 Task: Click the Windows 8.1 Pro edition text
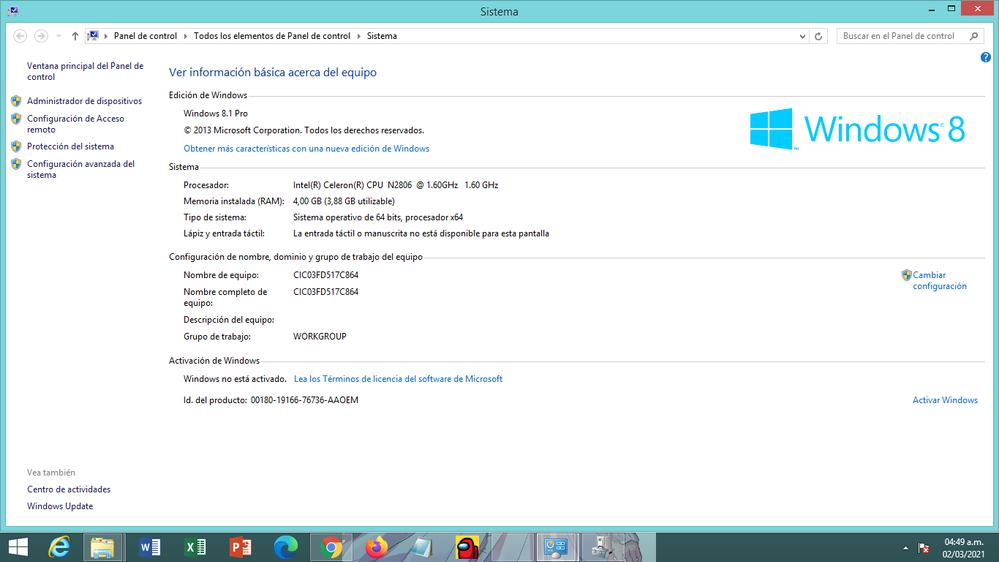coord(215,113)
